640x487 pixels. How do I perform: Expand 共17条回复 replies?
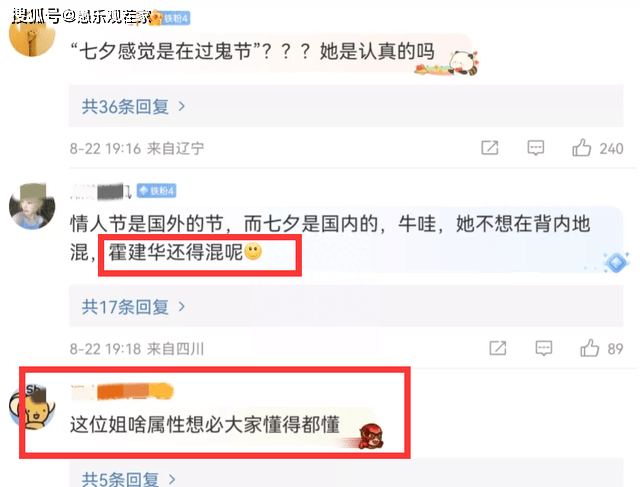point(133,307)
